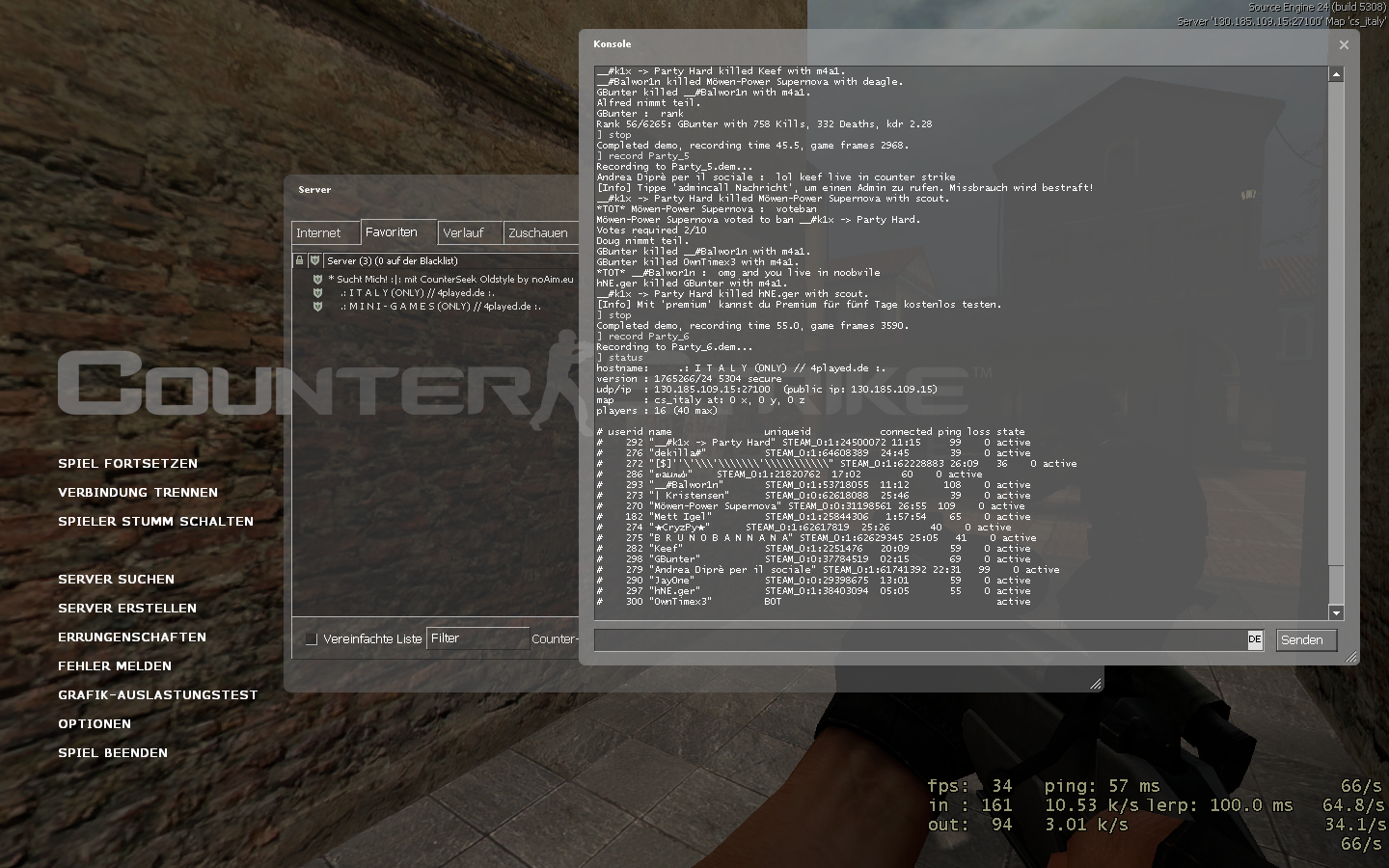Click the 'version : 1765266/24 5304 secure' line
This screenshot has height=868, width=1389.
(x=689, y=379)
